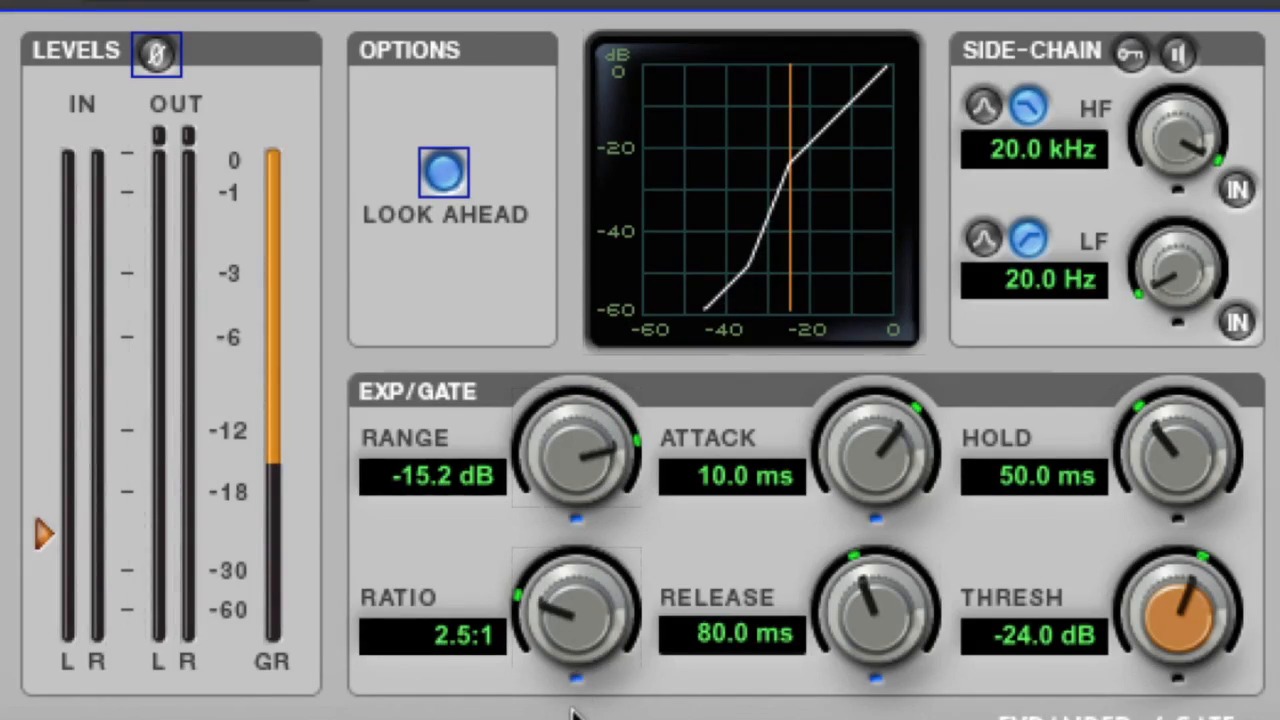
Task: Click the IN left channel meter
Action: pos(67,395)
